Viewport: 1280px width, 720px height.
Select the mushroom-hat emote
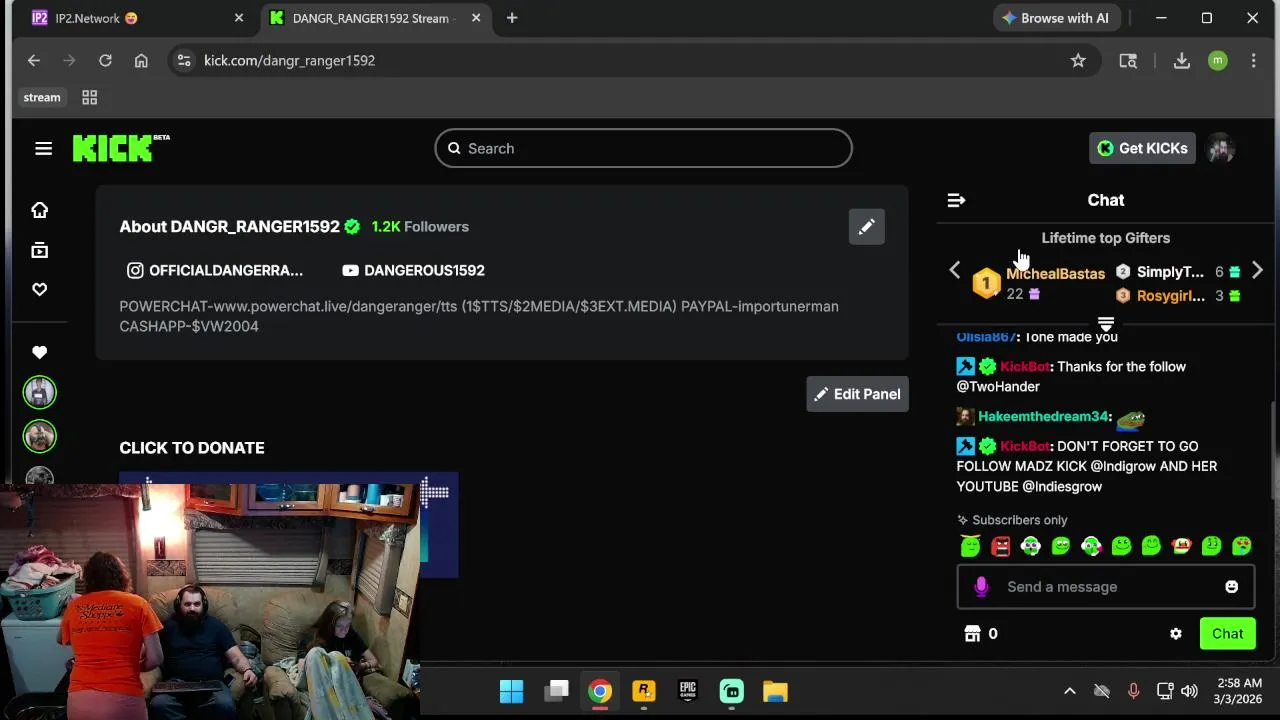tap(1181, 546)
